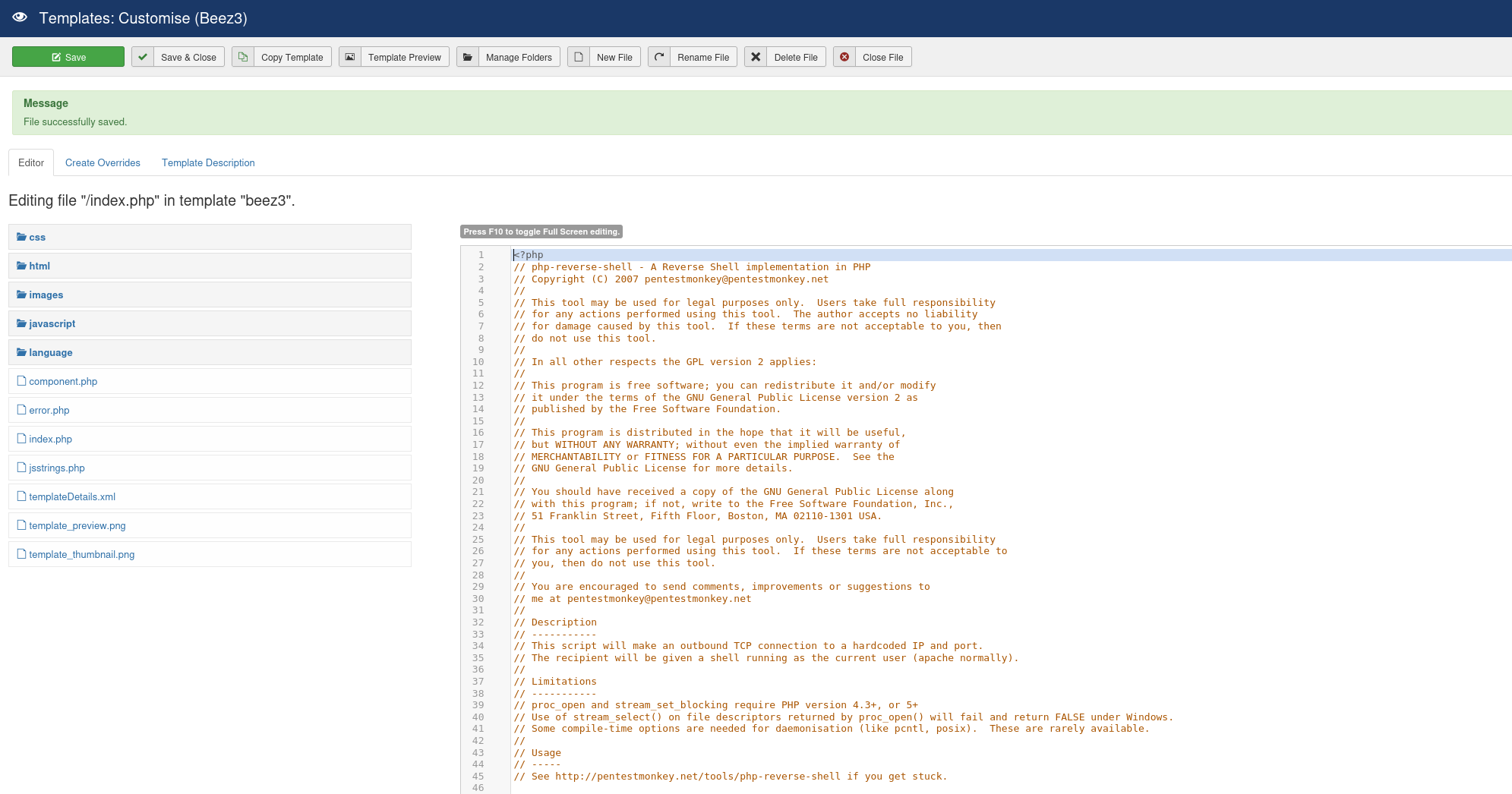Click the Save & Close label
This screenshot has height=794, width=1512.
(188, 58)
